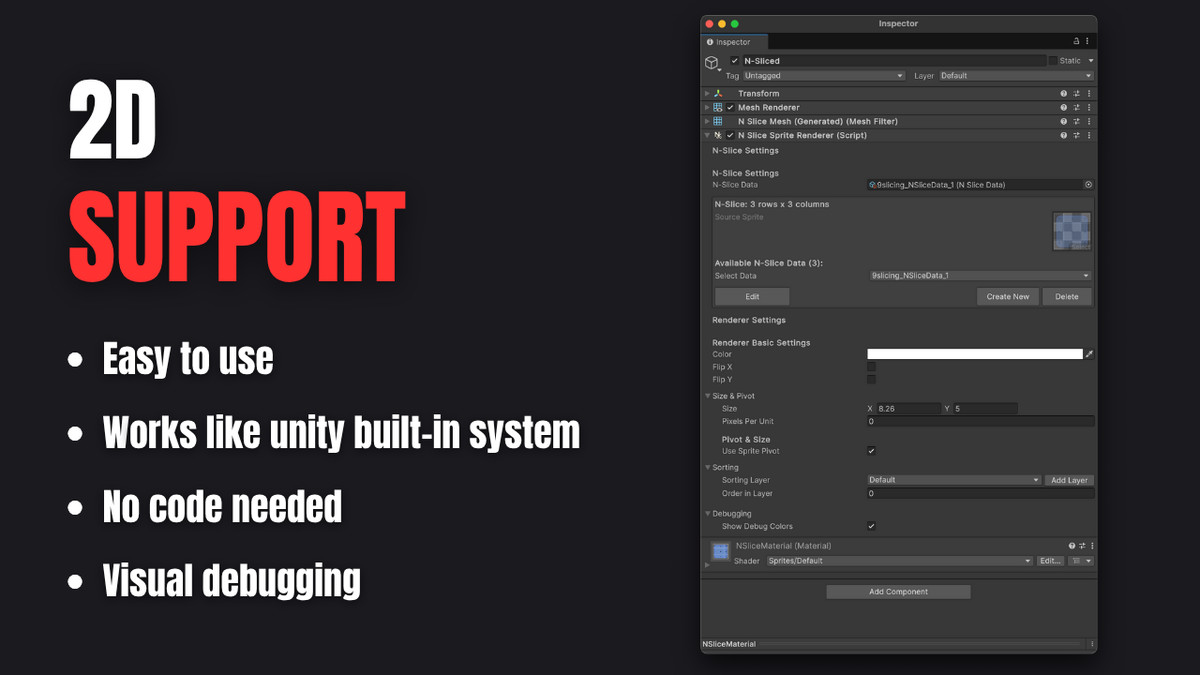Collapse the Sorting foldout
The width and height of the screenshot is (1200, 675).
pos(708,467)
